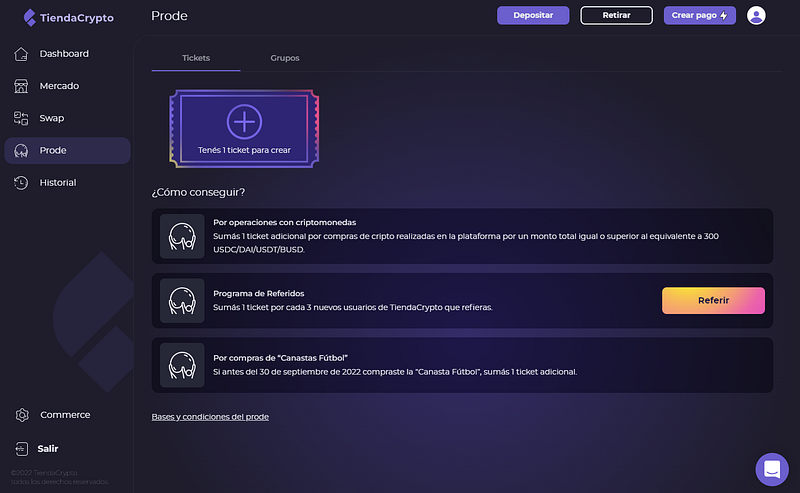The height and width of the screenshot is (493, 800).
Task: Open Mercado menu item
Action: tap(67, 86)
